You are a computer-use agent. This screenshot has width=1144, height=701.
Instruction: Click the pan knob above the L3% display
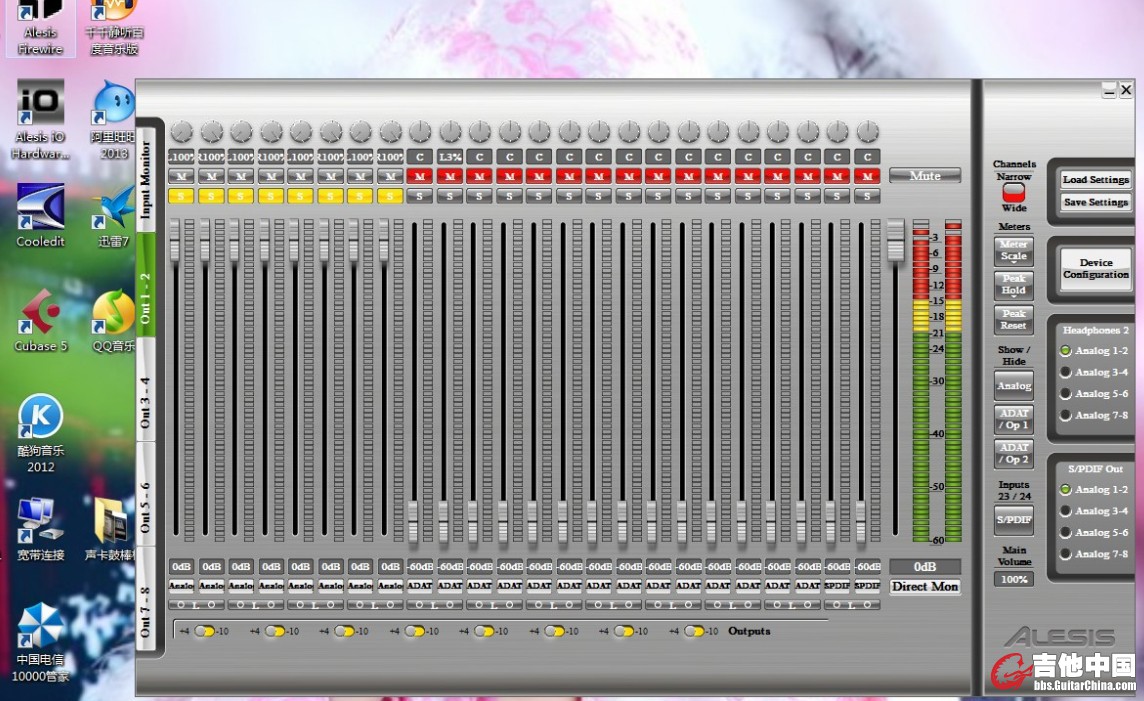click(x=450, y=132)
